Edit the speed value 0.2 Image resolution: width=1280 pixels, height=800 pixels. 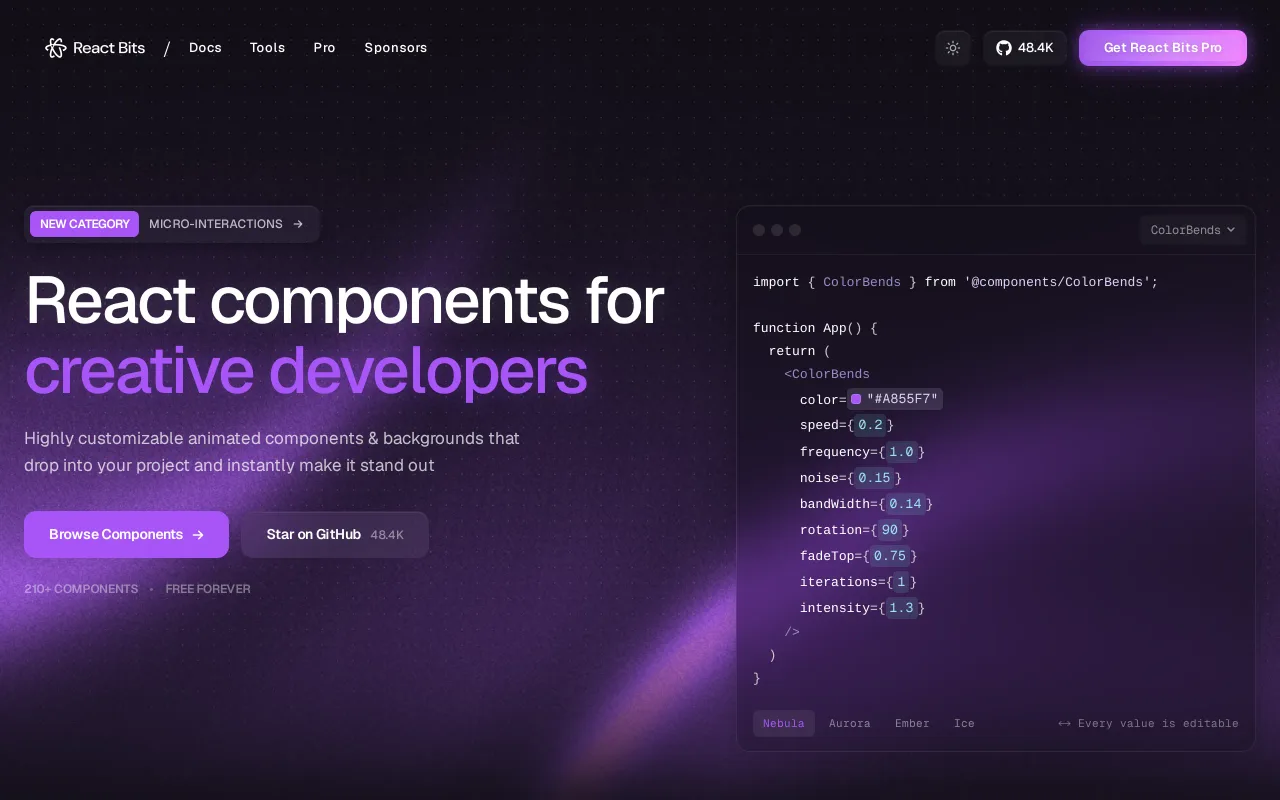871,426
